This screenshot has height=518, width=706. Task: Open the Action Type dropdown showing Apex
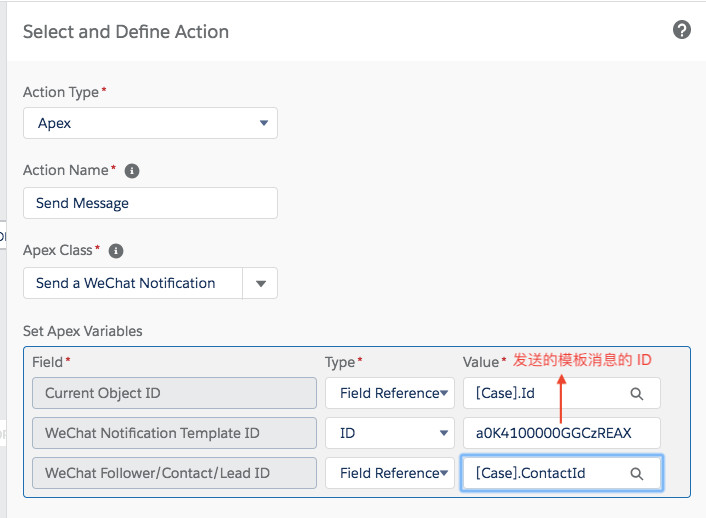pyautogui.click(x=150, y=123)
